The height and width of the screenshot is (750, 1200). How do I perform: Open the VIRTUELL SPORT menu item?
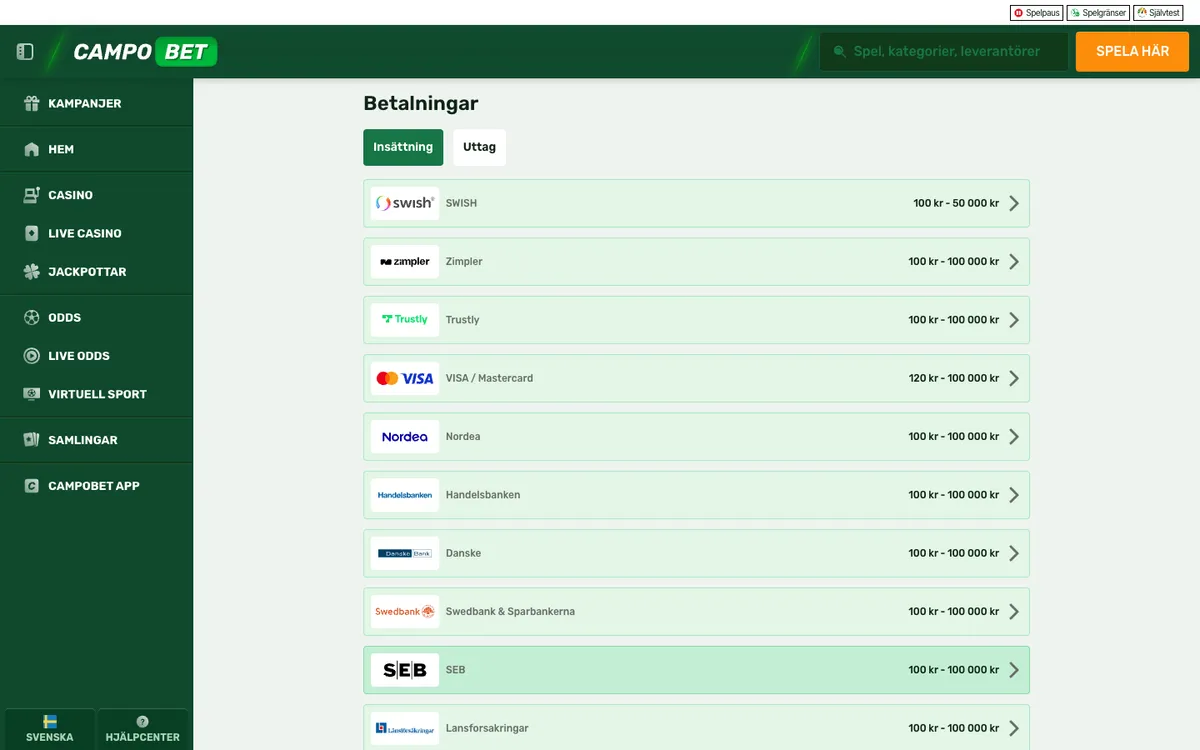(96, 394)
